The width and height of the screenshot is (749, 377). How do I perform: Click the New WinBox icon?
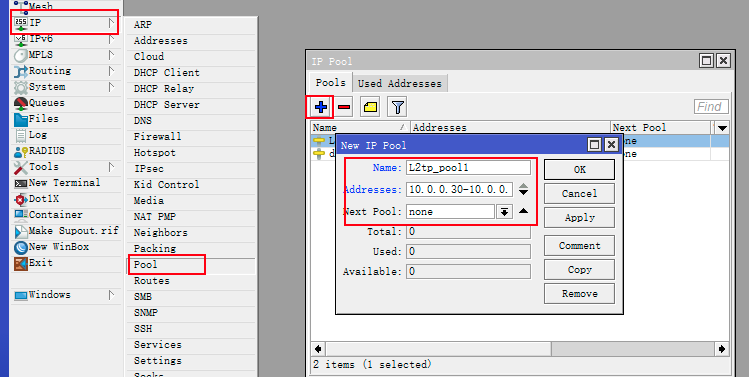point(21,247)
